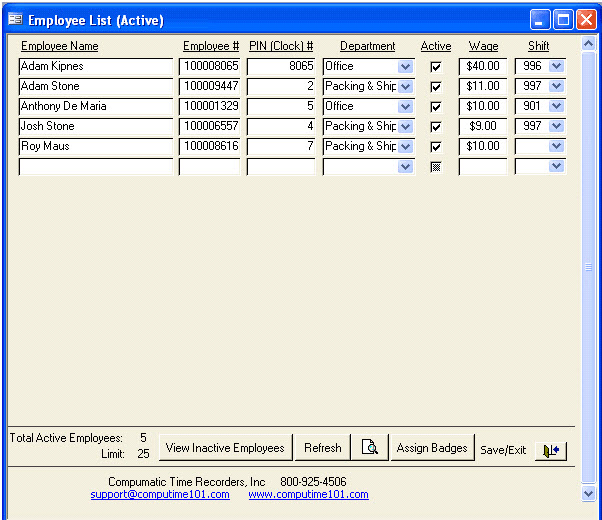The image size is (602, 520).
Task: Click the Save/Exit label
Action: [x=503, y=450]
